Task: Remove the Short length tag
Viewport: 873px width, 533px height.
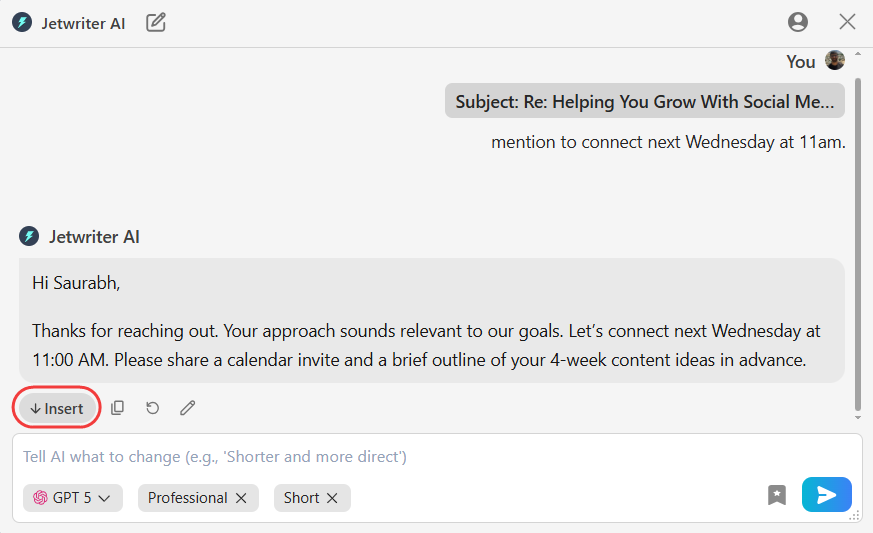Action: 332,498
